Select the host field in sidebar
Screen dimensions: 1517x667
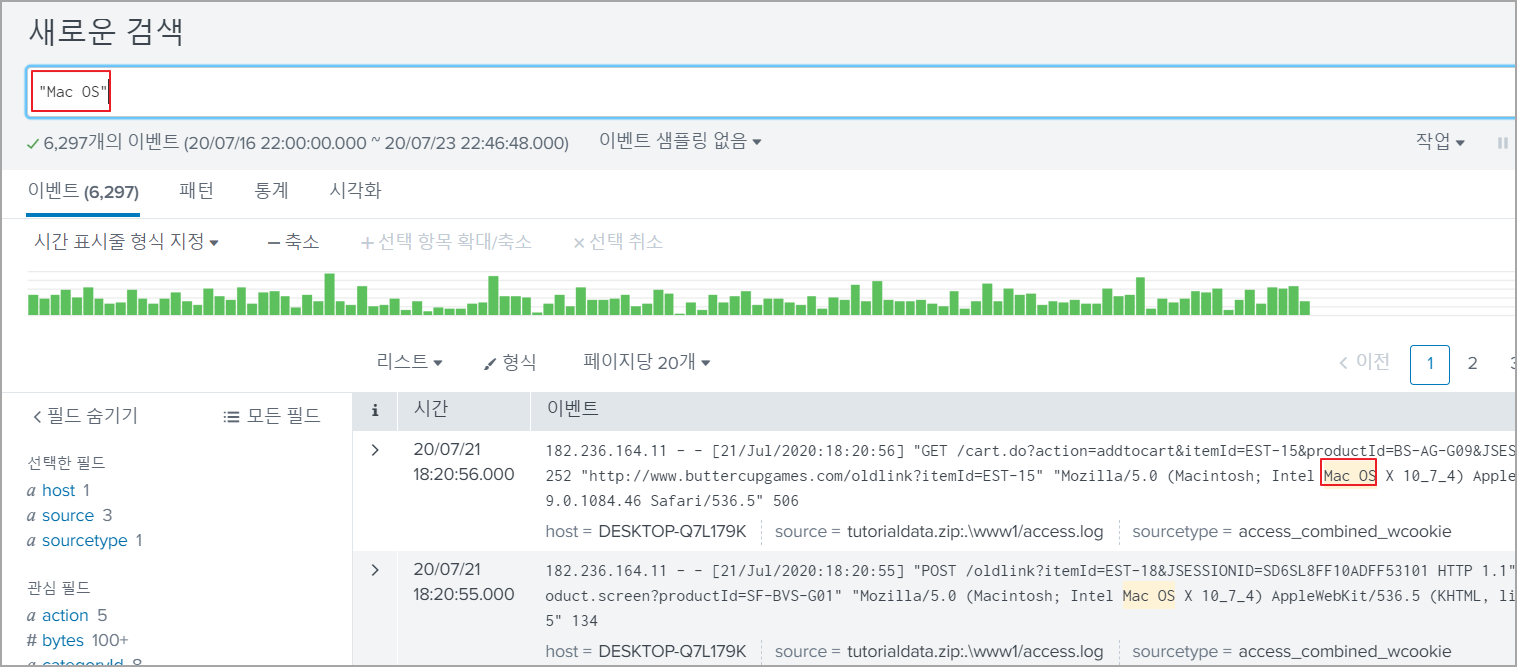(59, 490)
